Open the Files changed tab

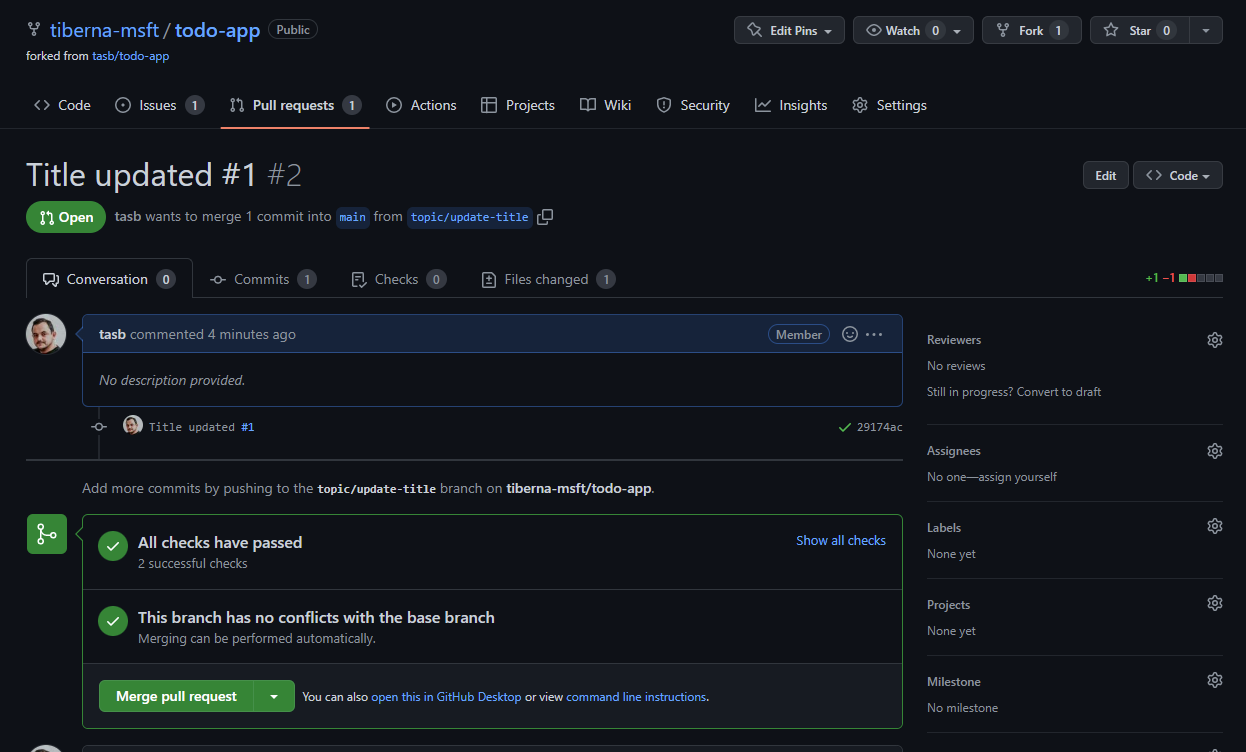[546, 279]
